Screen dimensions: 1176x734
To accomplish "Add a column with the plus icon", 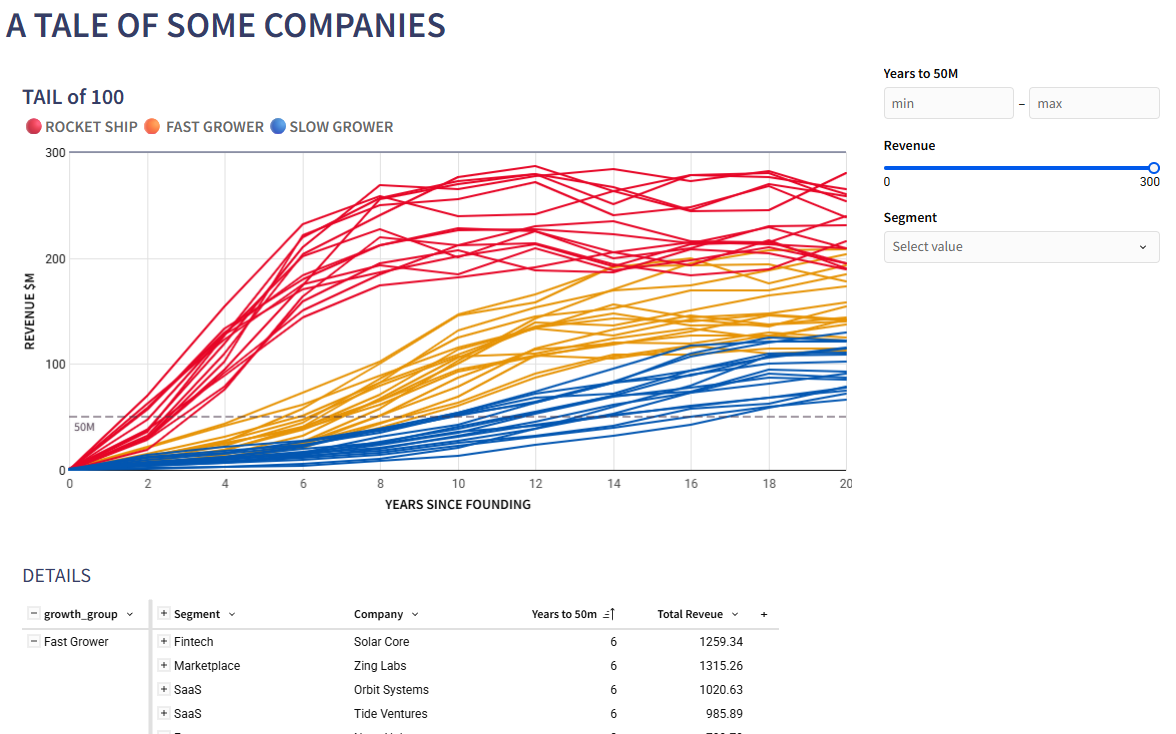I will [764, 614].
